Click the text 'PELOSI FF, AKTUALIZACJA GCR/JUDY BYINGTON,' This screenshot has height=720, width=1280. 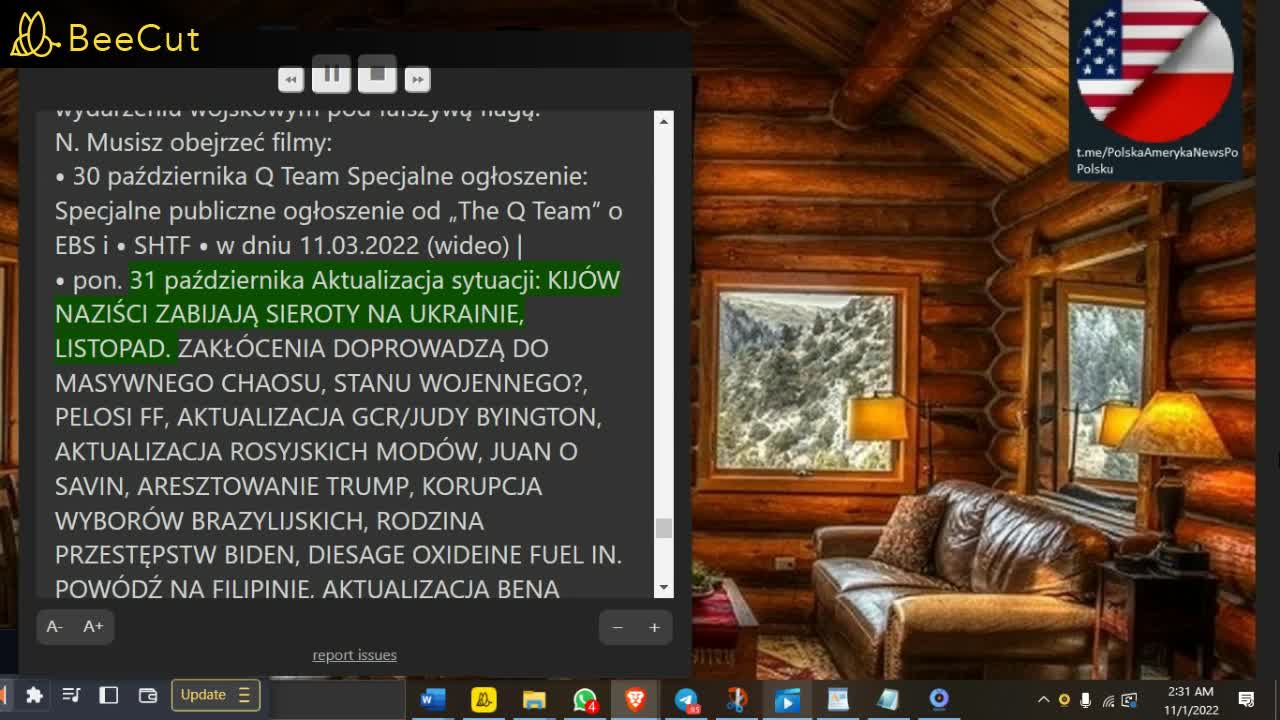328,417
